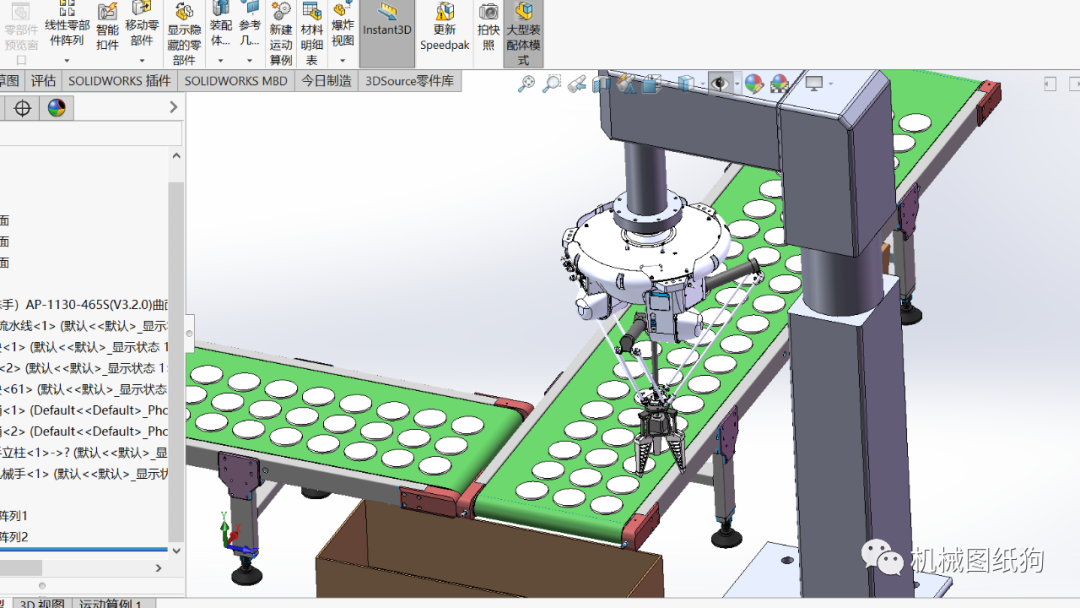Click feature tree scroll down arrow

(176, 550)
